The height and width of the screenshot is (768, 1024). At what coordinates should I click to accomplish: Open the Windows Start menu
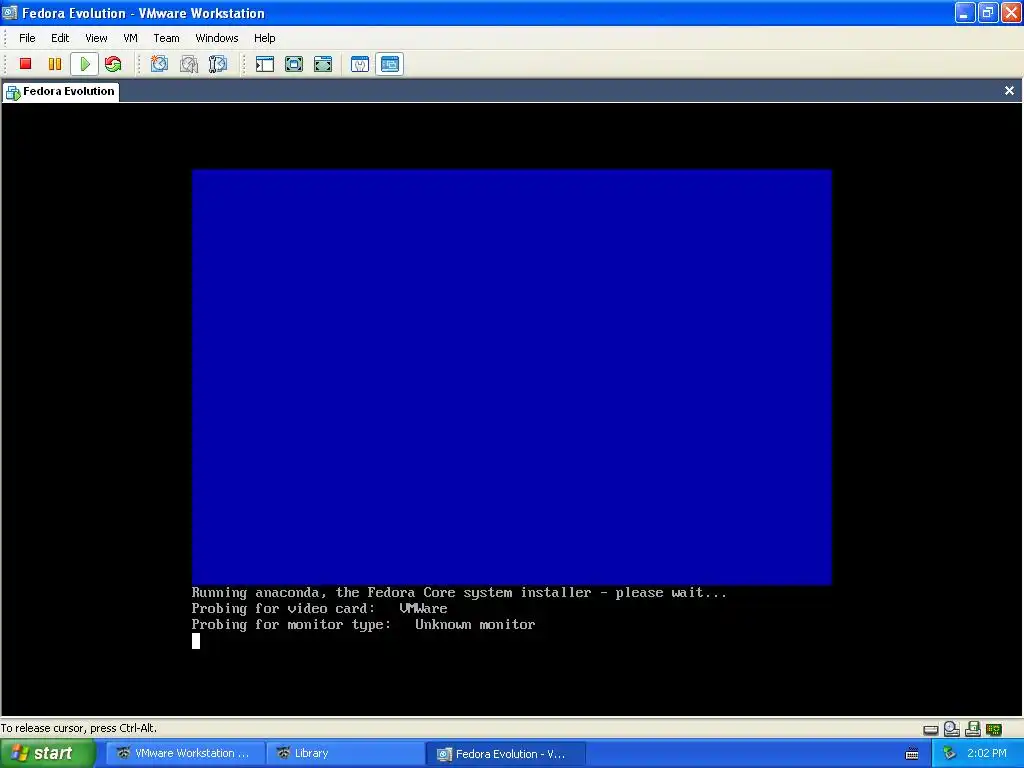(48, 754)
